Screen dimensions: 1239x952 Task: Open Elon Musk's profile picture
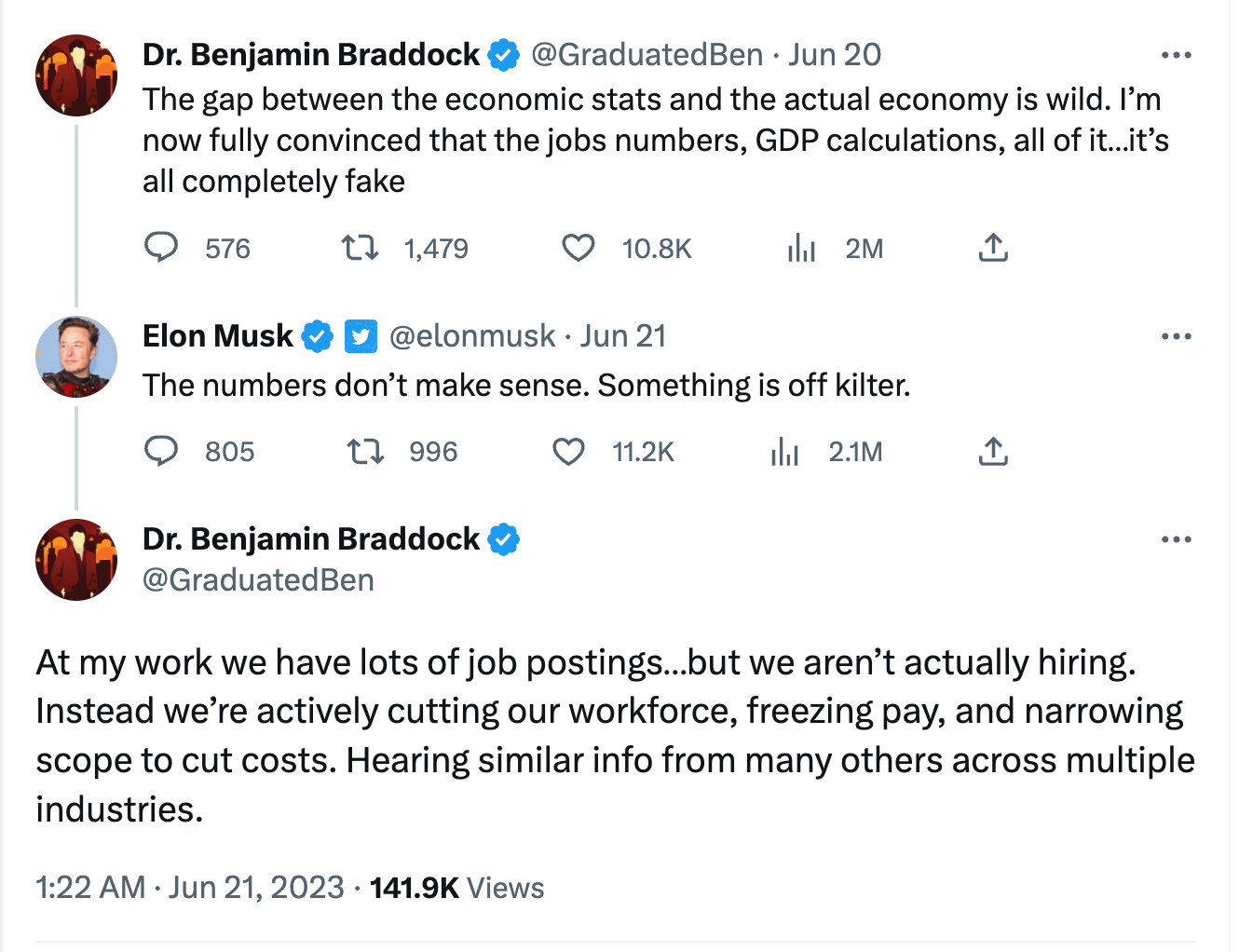click(x=76, y=357)
